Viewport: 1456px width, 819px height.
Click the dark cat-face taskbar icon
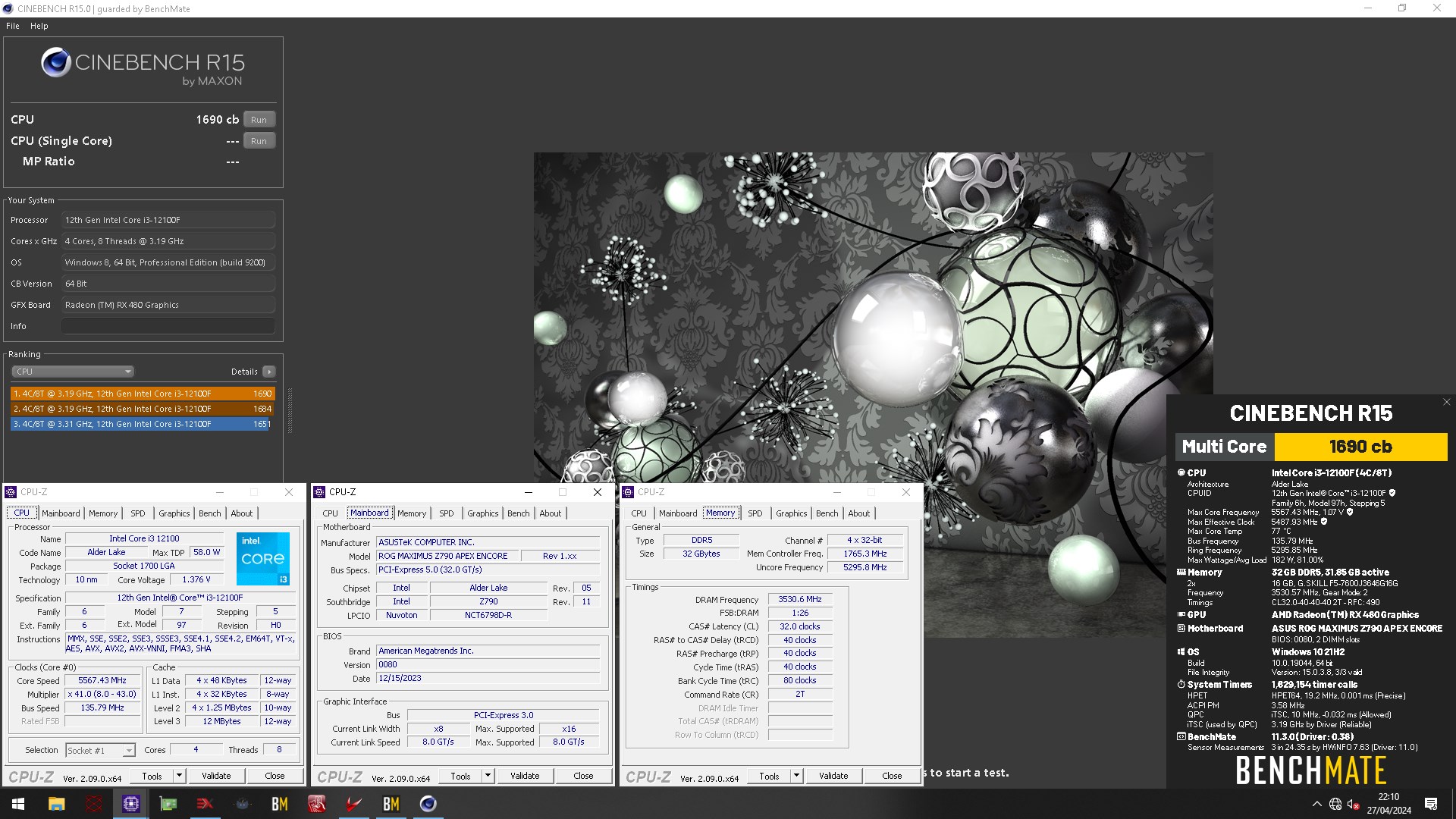243,804
